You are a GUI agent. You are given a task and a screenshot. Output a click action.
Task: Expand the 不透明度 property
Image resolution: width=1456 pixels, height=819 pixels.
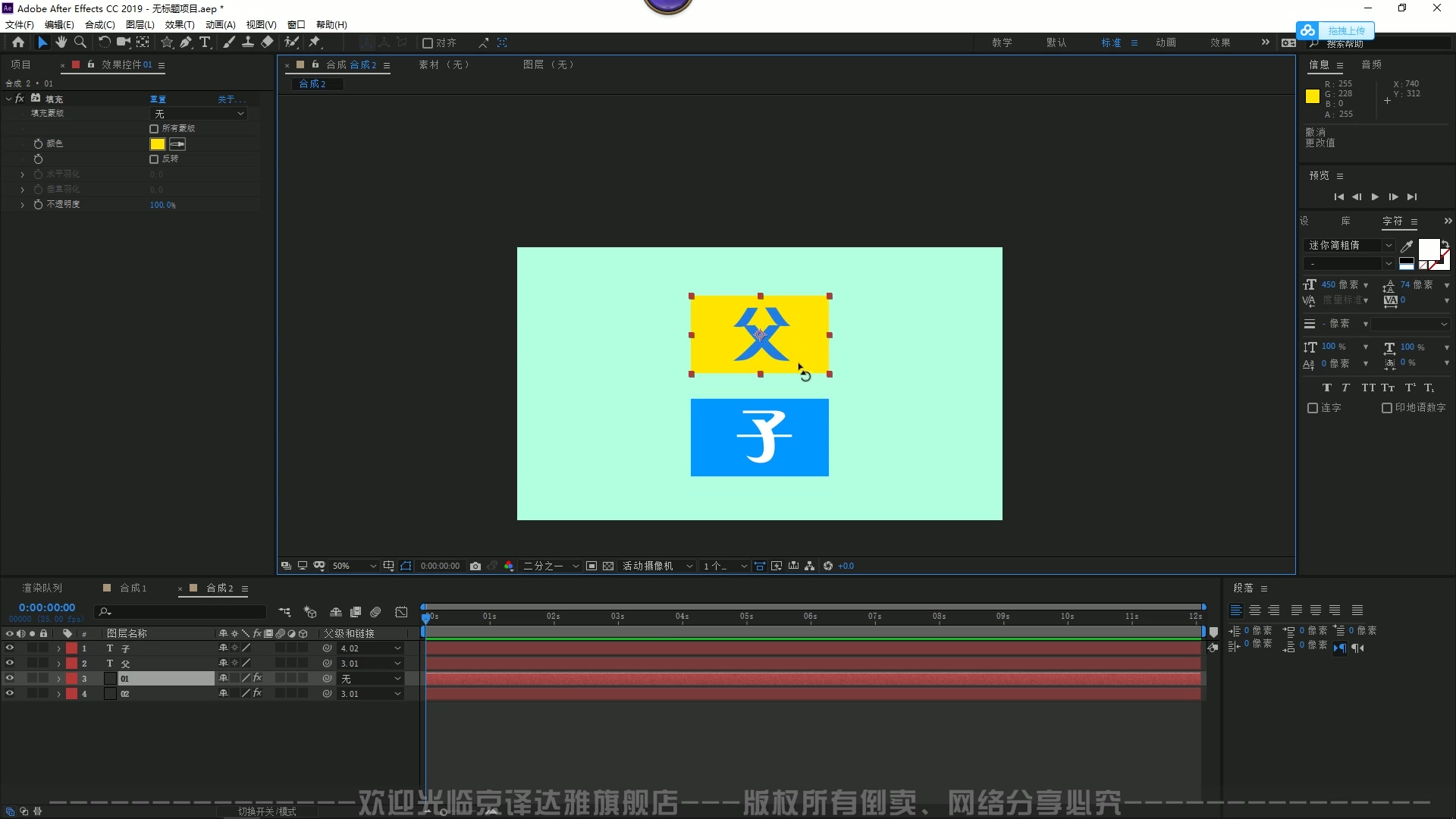(x=22, y=205)
